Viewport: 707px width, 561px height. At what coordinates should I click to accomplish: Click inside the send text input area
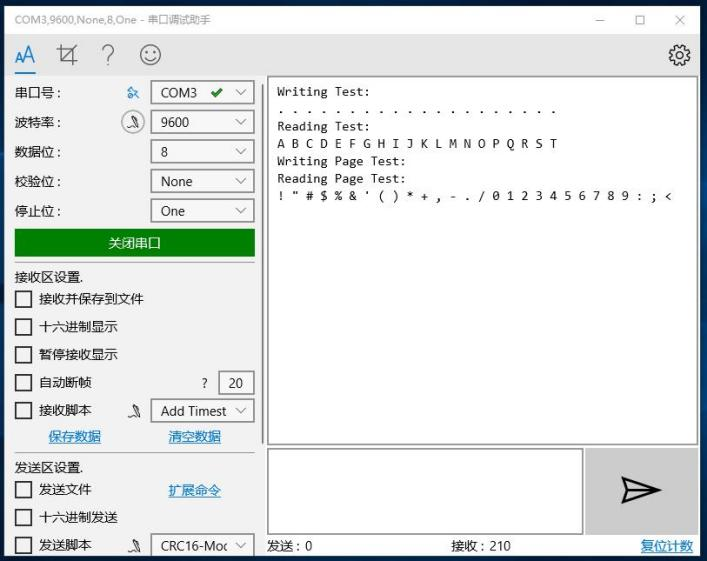425,490
